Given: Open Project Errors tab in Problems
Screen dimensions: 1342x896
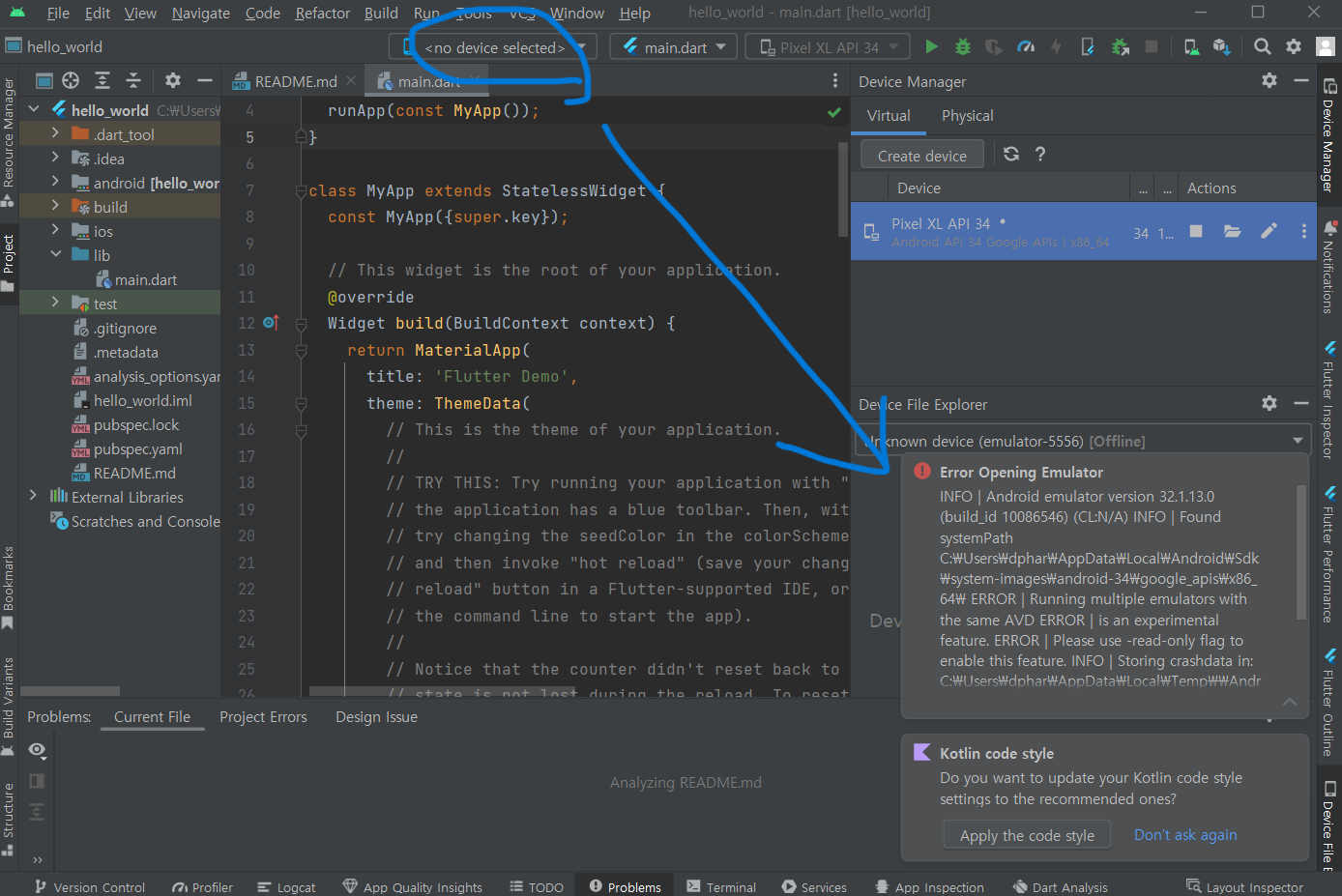Looking at the screenshot, I should click(x=263, y=716).
